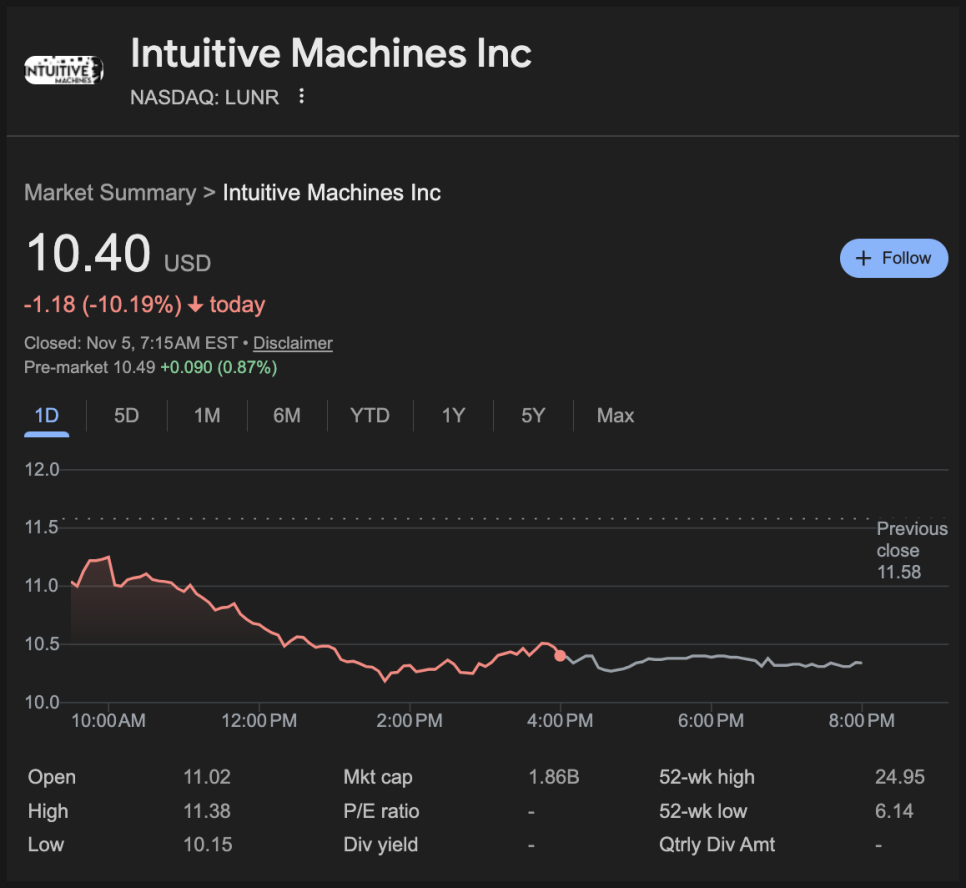The image size is (966, 888).
Task: Click the Intuitive Machines Inc heading
Action: (x=331, y=54)
